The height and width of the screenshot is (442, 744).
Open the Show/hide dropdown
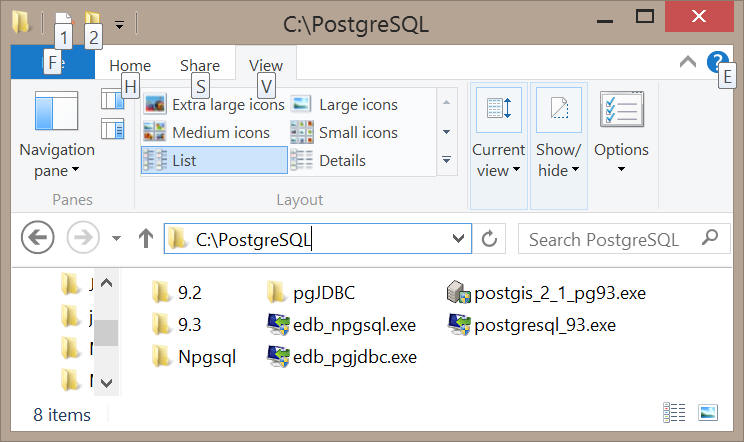(558, 146)
